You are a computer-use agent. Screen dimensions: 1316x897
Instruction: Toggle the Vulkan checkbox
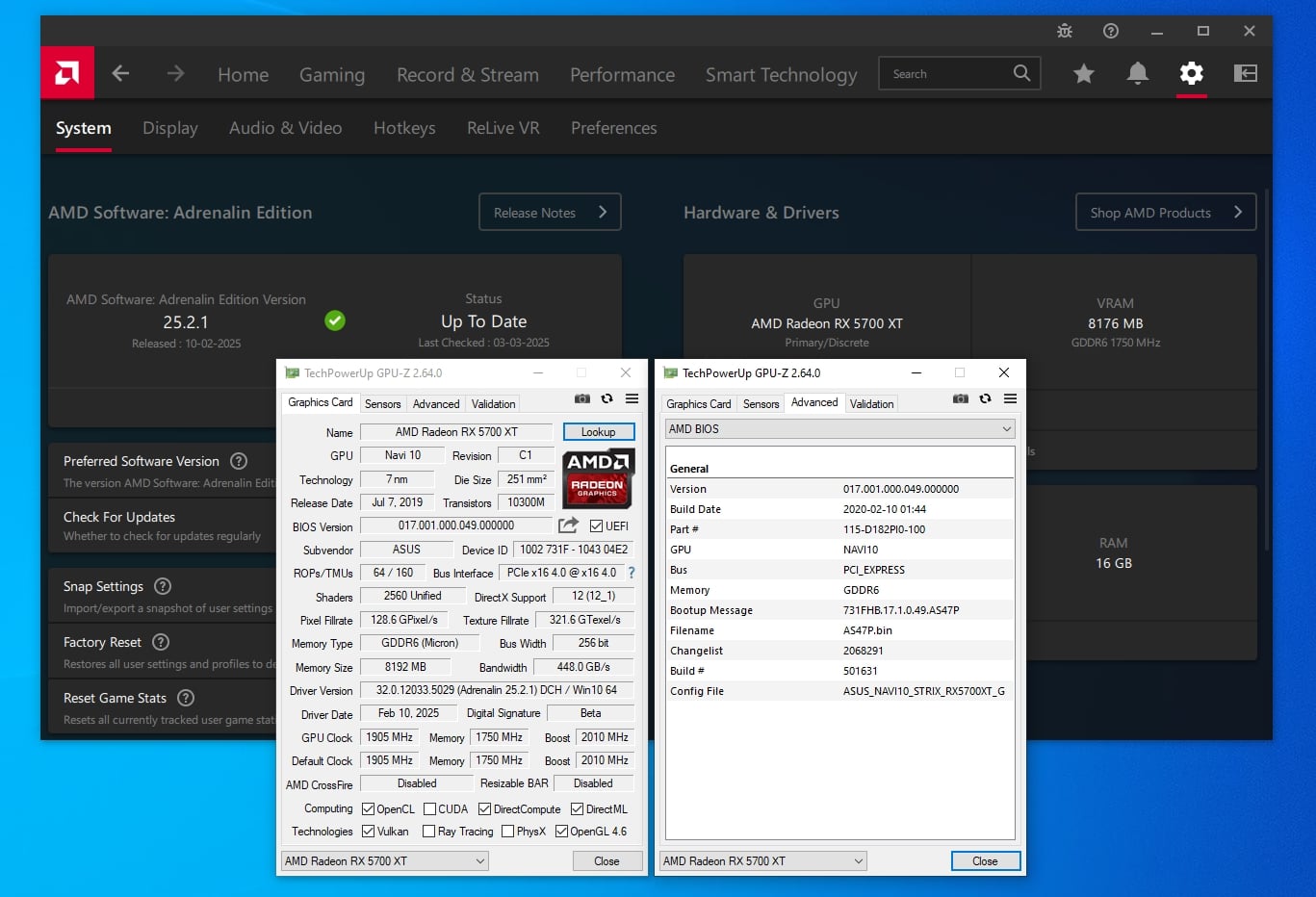pyautogui.click(x=368, y=831)
